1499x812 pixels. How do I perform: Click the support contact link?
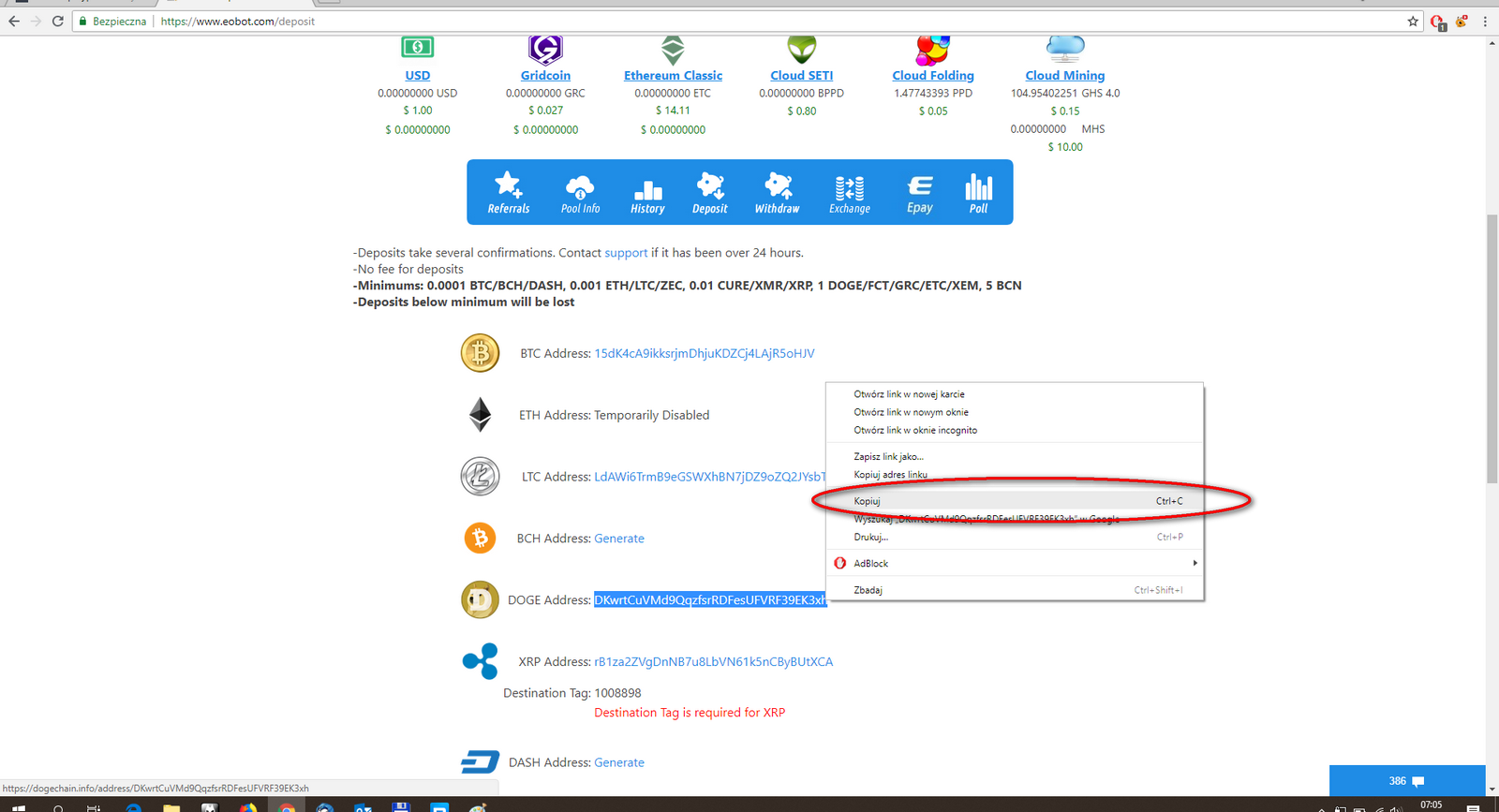click(626, 253)
